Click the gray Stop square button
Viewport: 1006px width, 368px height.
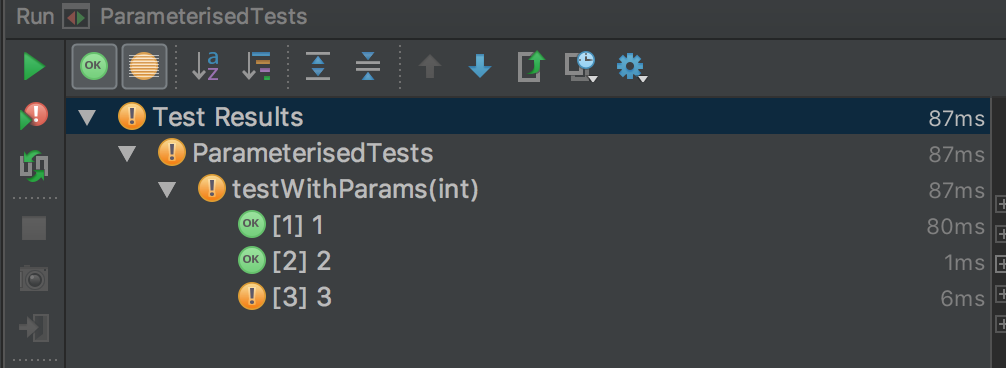[x=34, y=228]
